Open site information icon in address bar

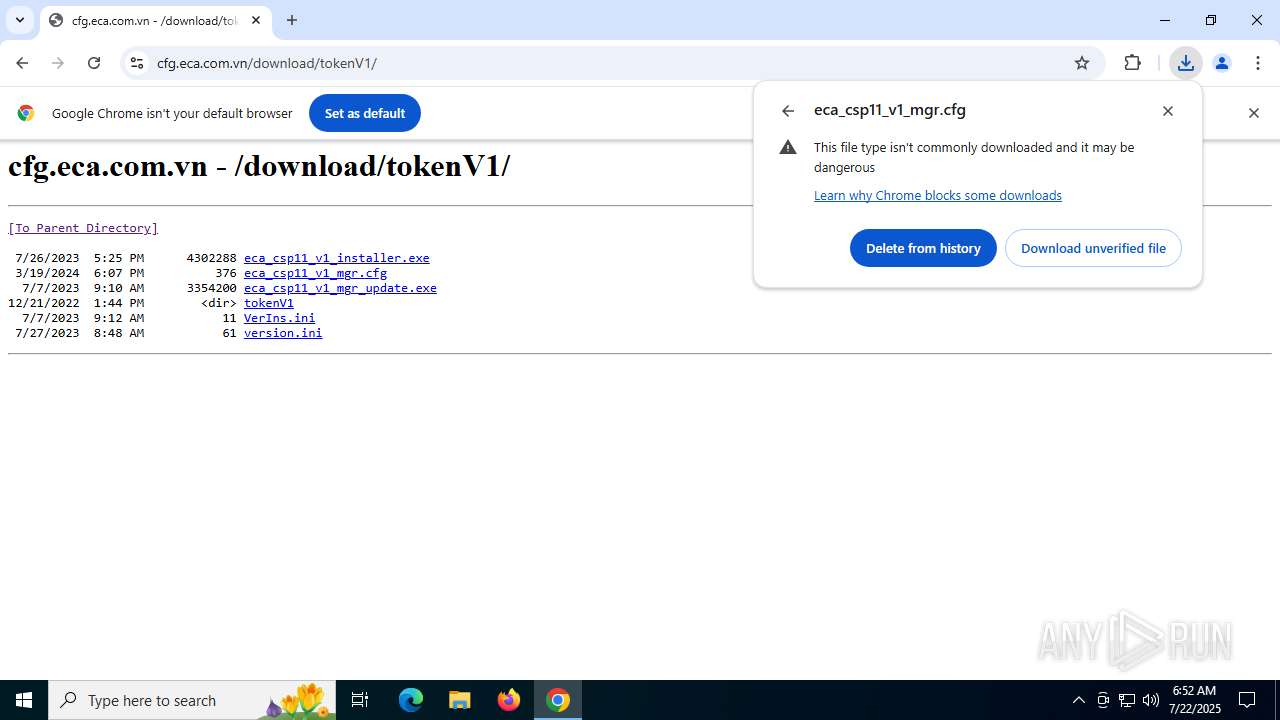point(137,63)
